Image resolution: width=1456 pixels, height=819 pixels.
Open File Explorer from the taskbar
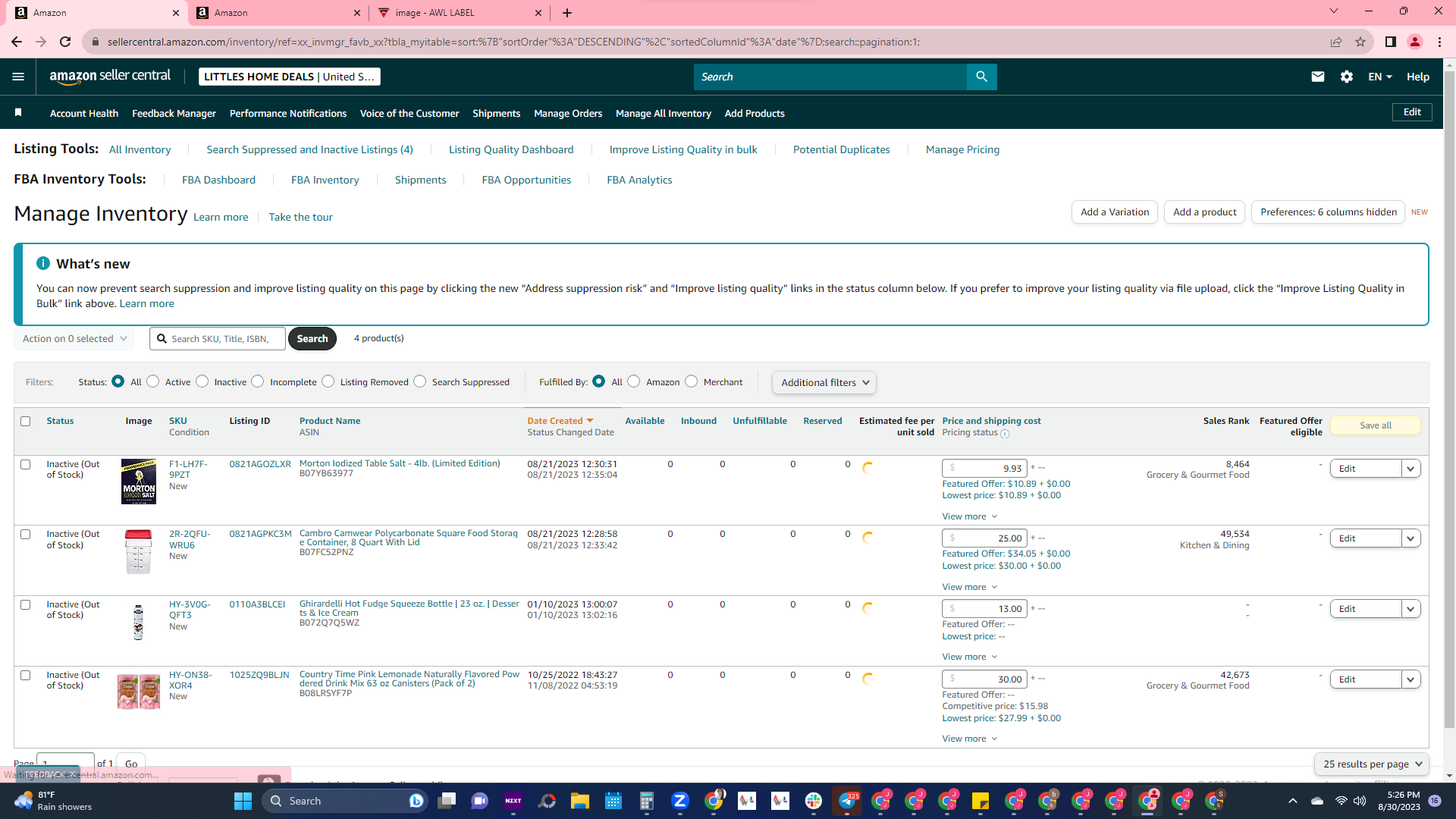(580, 801)
